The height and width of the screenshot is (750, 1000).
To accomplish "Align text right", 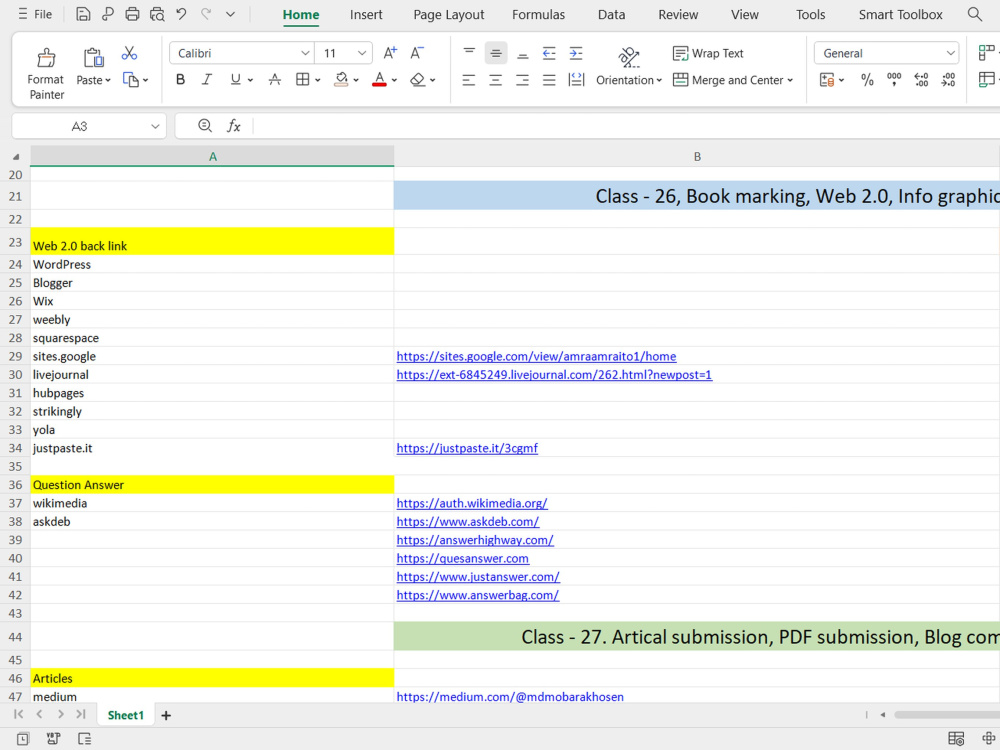I will click(522, 80).
